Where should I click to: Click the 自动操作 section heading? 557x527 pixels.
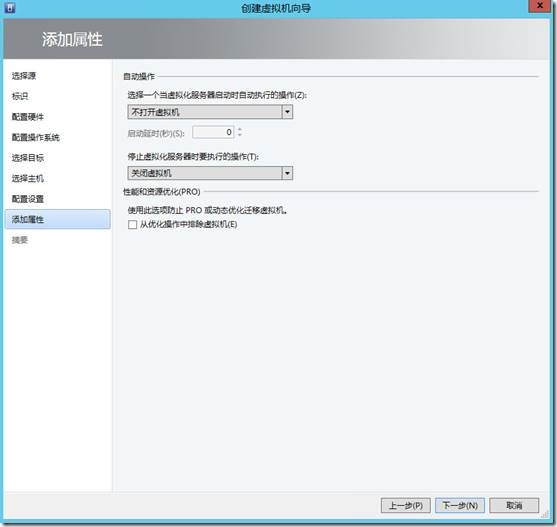point(139,76)
